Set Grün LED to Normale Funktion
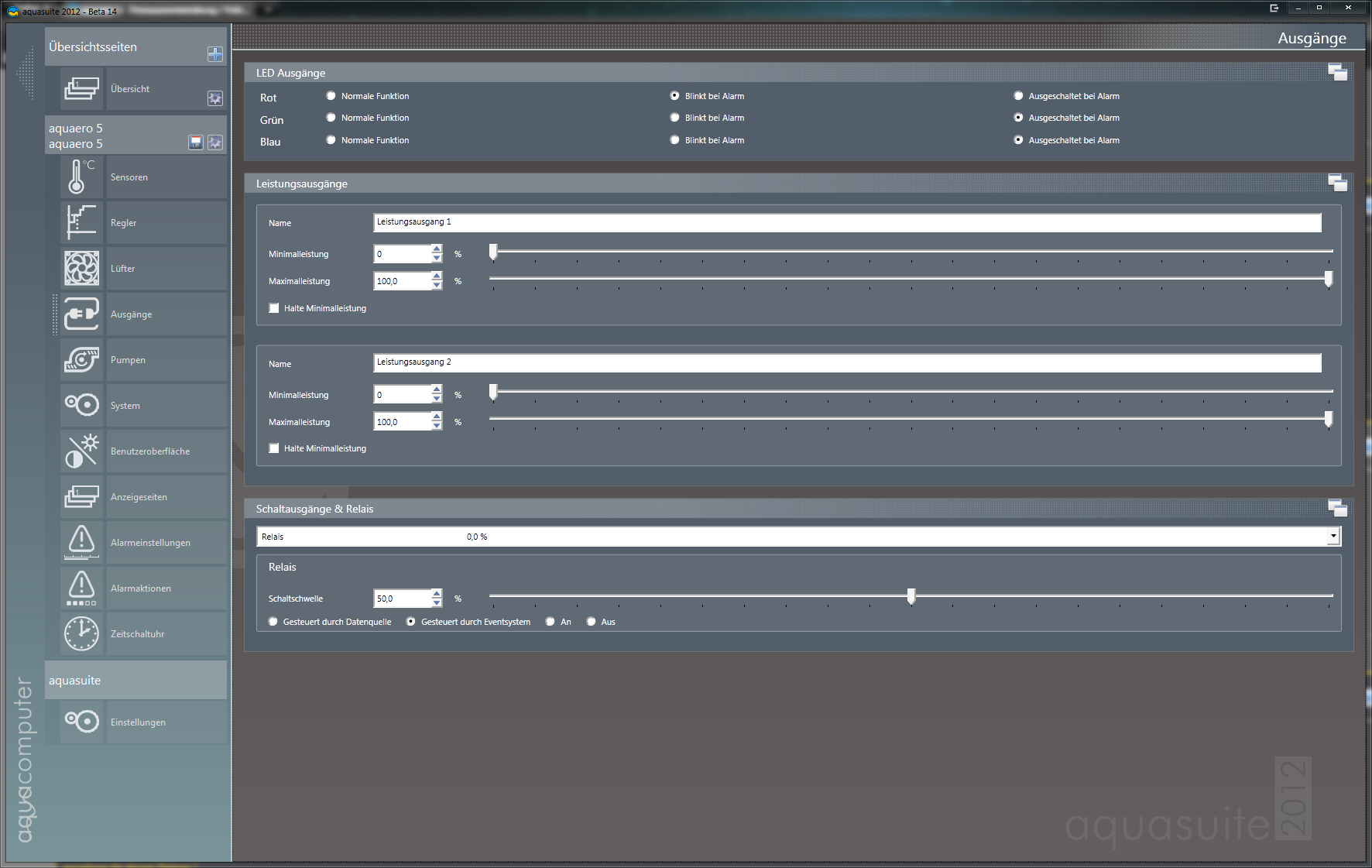Screen dimensions: 1372x868 331,118
